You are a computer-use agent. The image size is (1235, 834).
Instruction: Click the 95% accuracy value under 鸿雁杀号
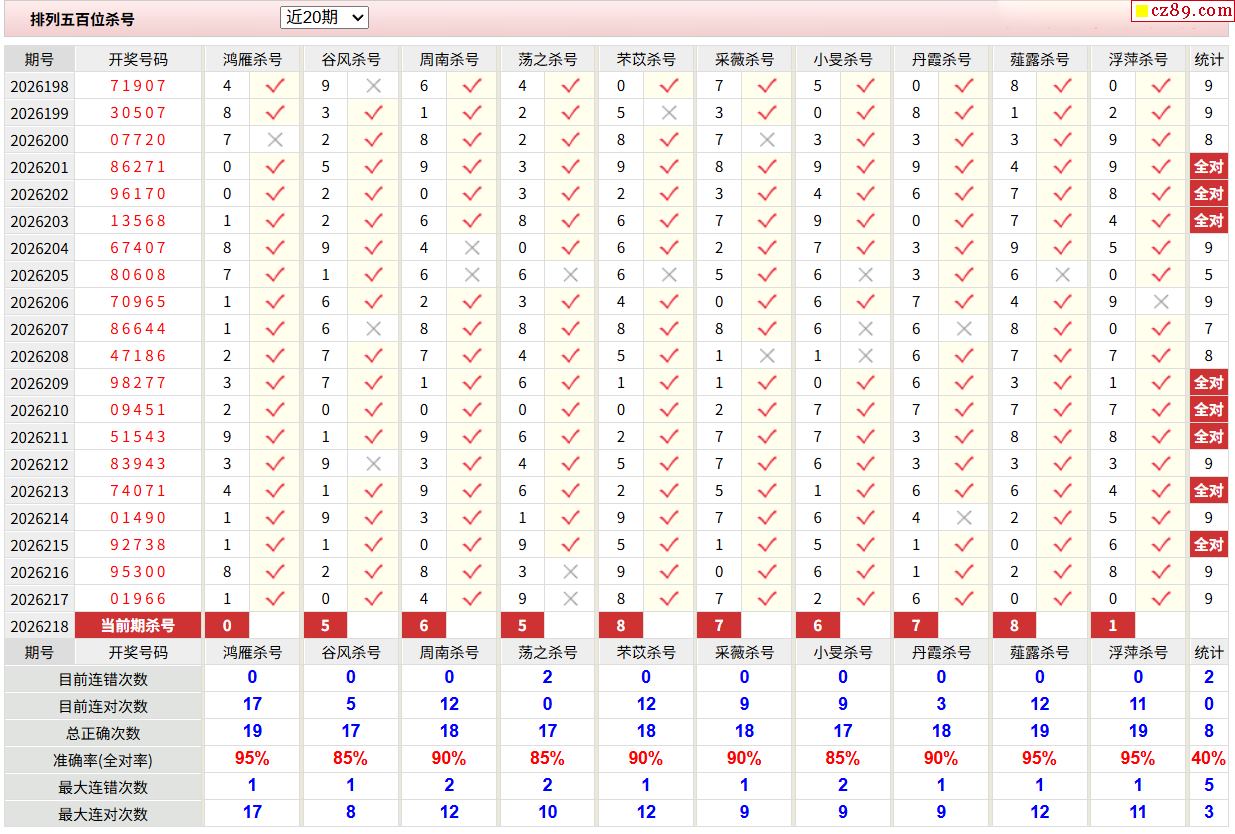[252, 759]
